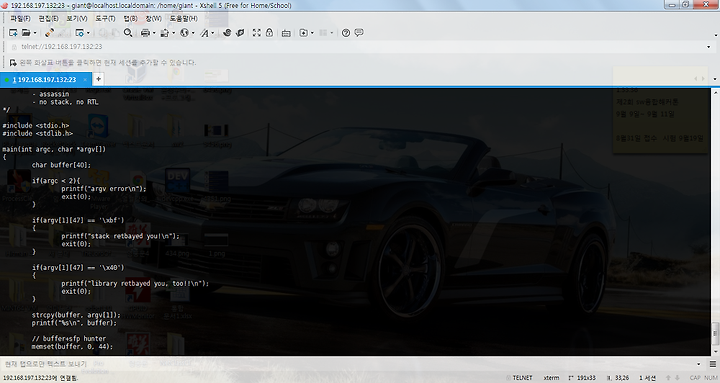Viewport: 720px width, 383px height.
Task: Click the 1 세션 status entry
Action: (647, 378)
